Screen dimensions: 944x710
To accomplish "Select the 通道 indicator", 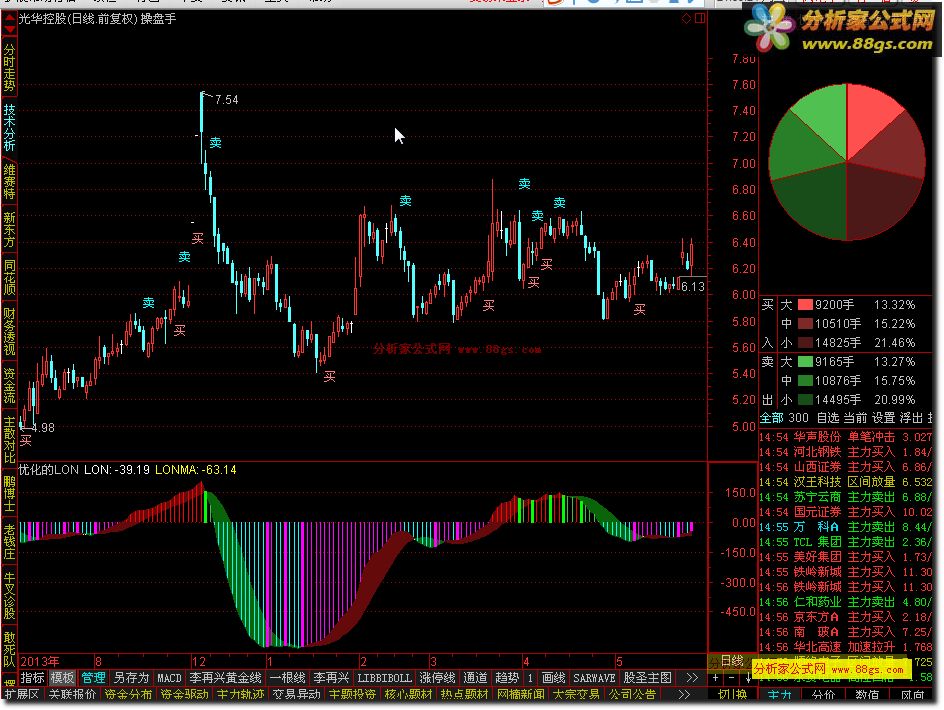I will coord(475,678).
